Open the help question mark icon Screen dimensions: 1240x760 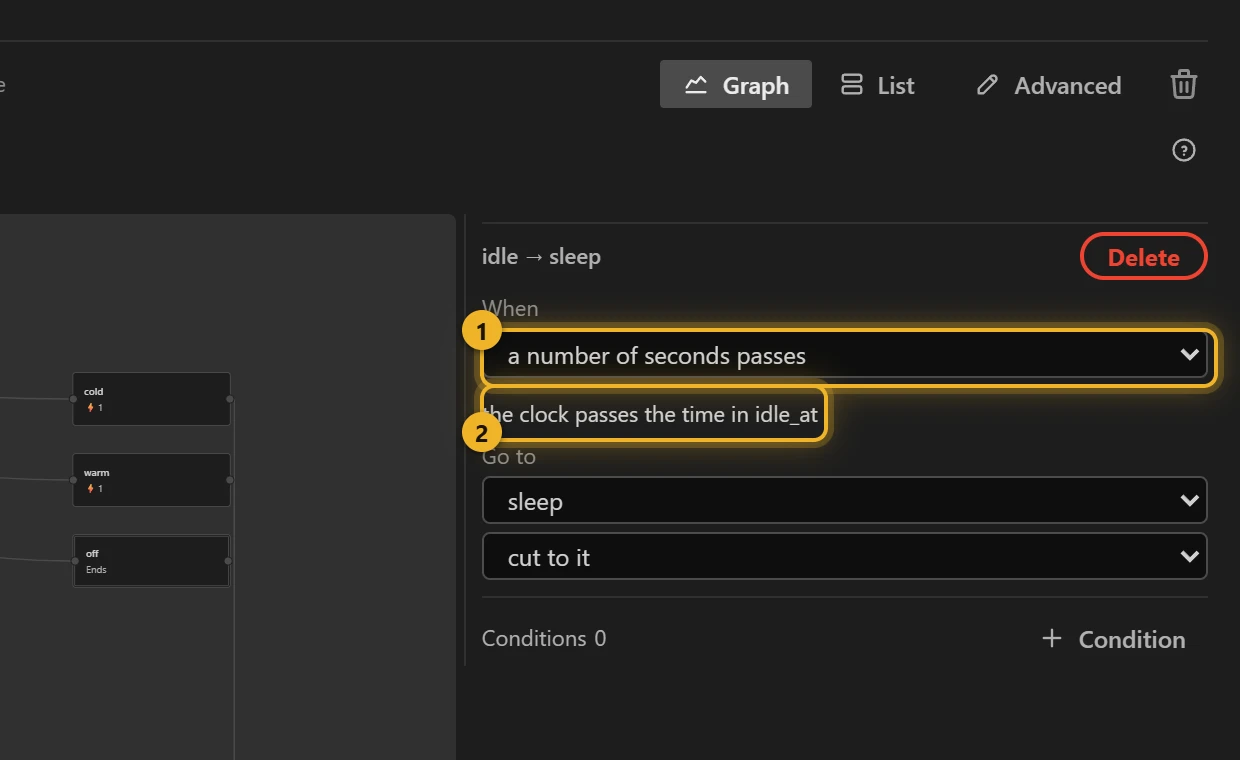pos(1184,150)
